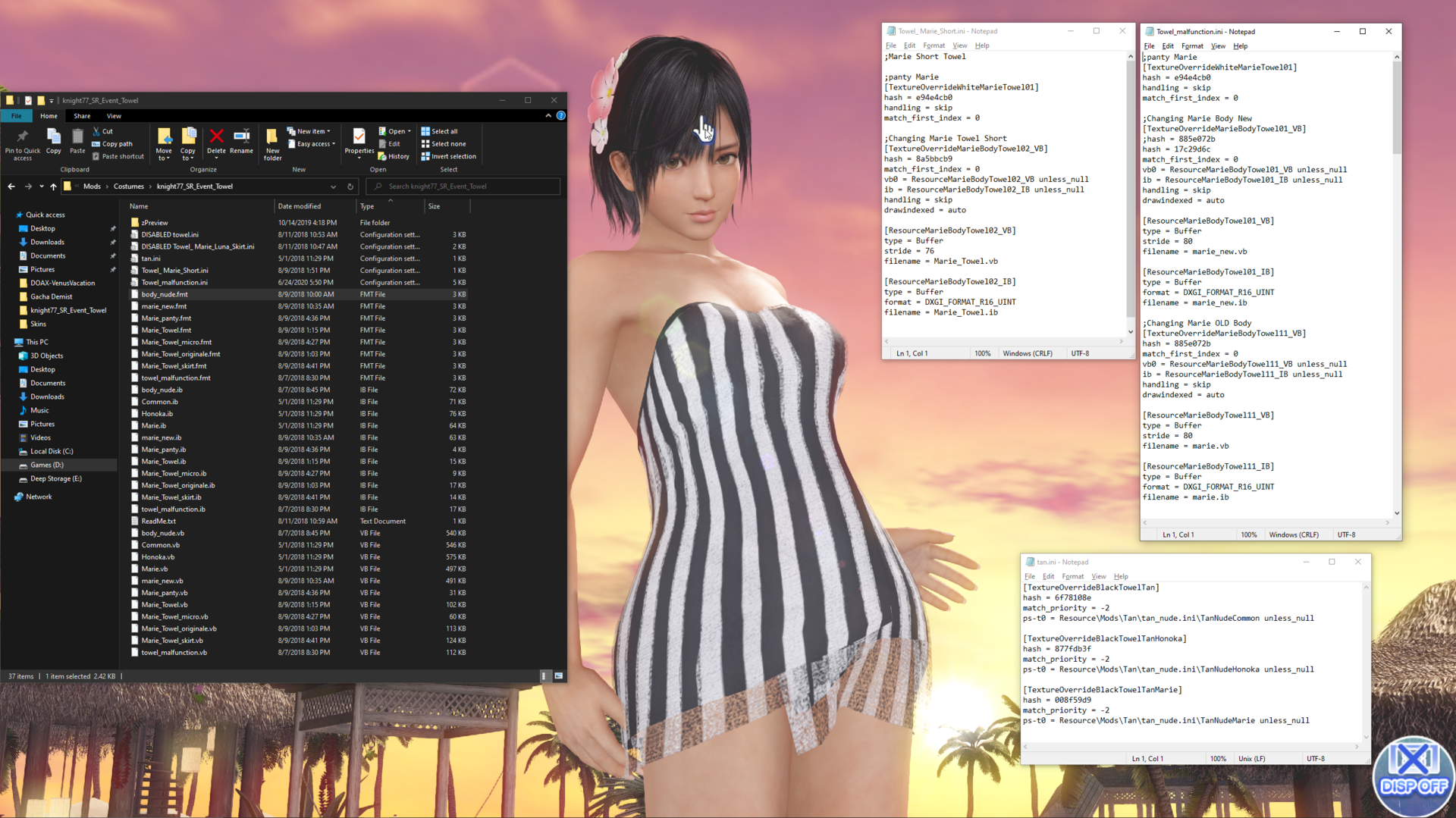1456x818 pixels.
Task: Open Help menu in tan.ini Notepad
Action: click(1121, 576)
